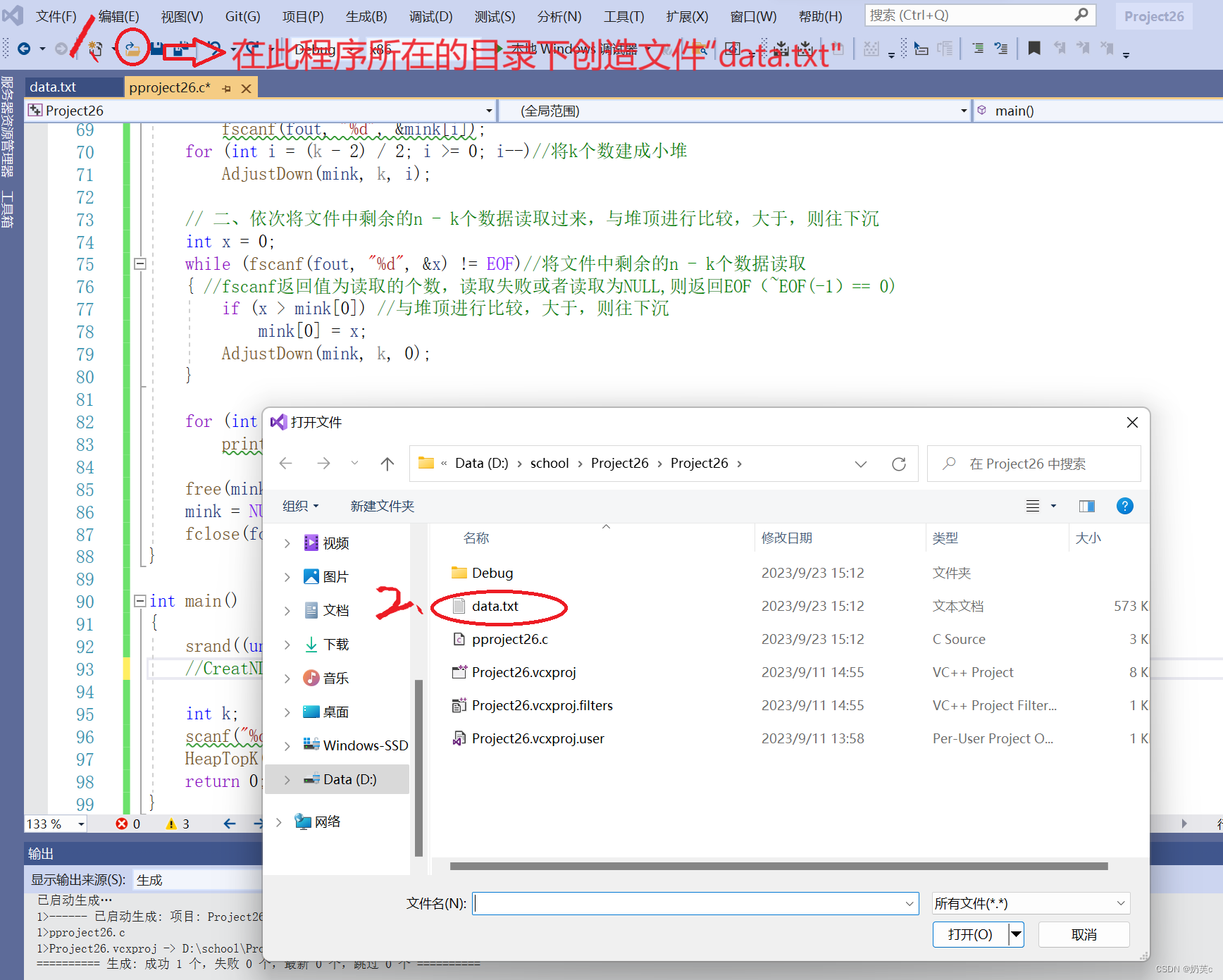This screenshot has width=1223, height=980.
Task: Open the recent locations dropdown in dialog
Action: [x=354, y=463]
